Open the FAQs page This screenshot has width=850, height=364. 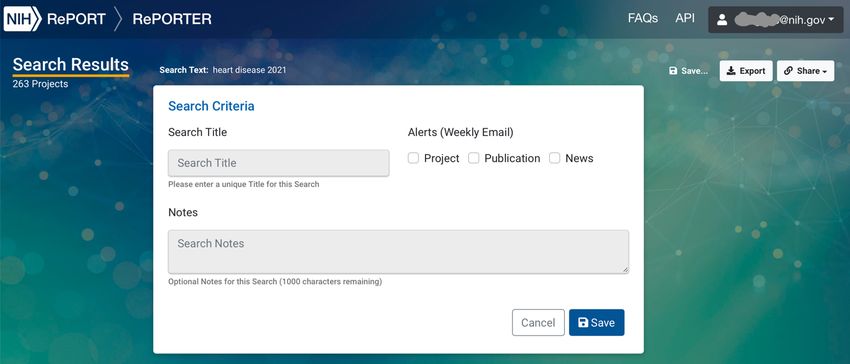(x=643, y=18)
